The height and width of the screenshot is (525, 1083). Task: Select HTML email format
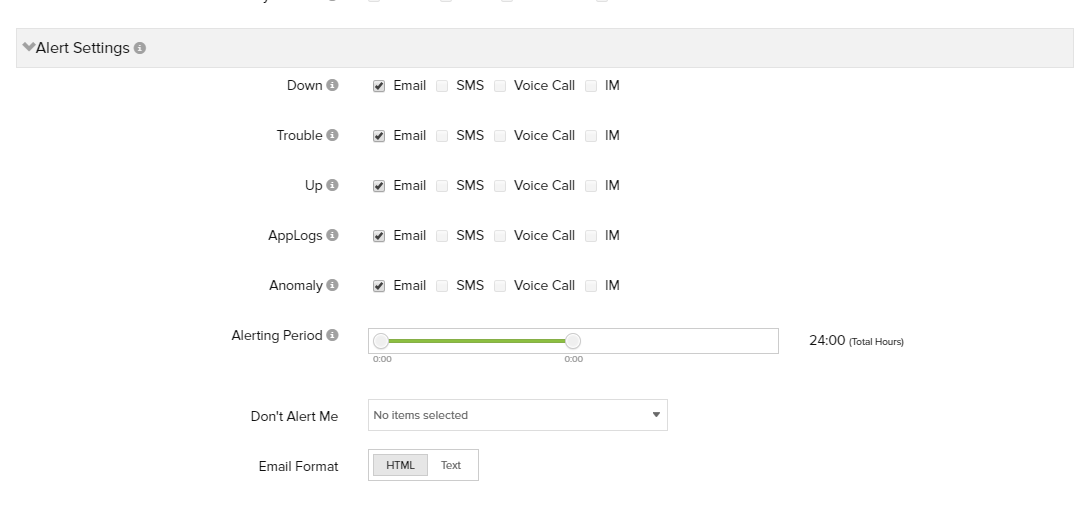coord(400,465)
